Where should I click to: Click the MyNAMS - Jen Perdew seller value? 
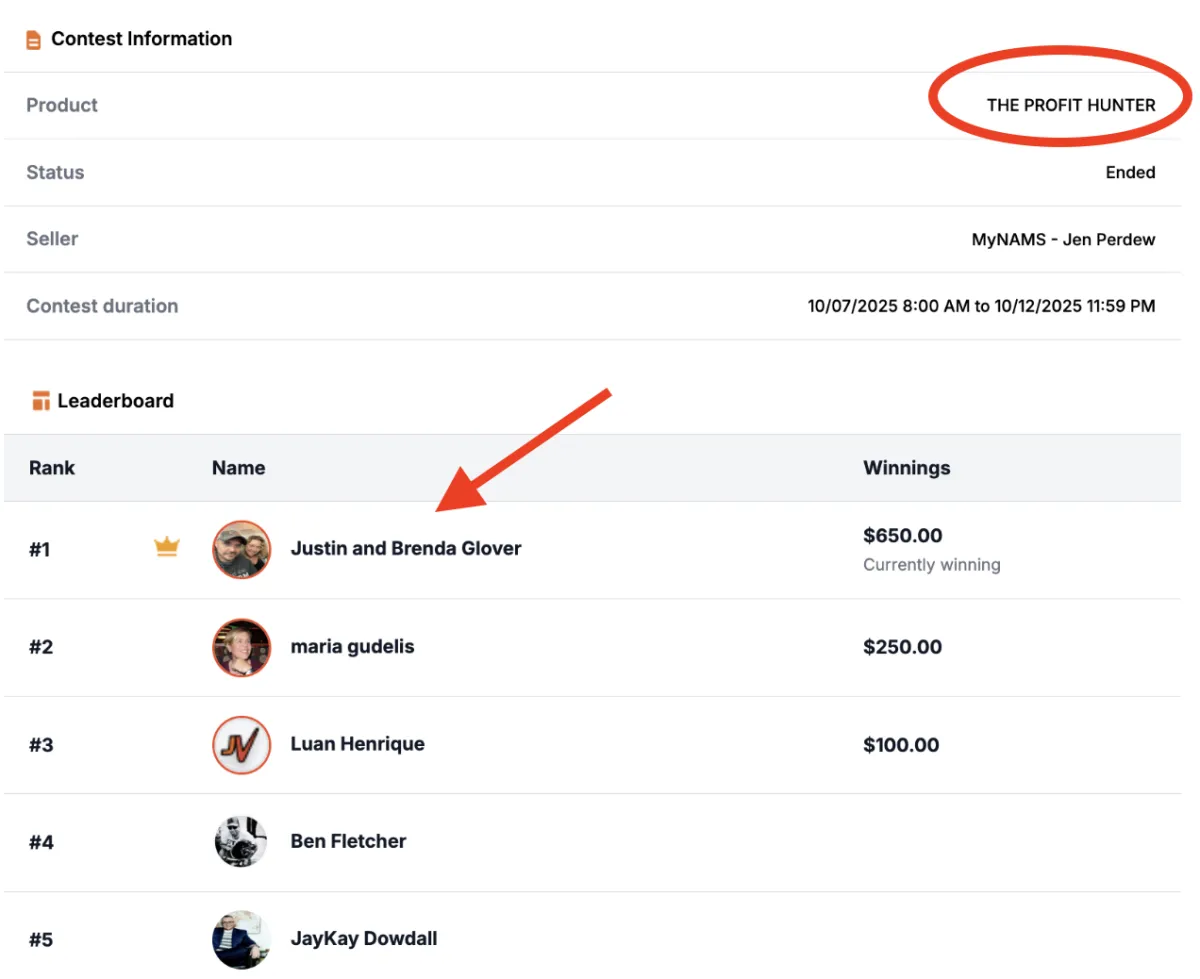pyautogui.click(x=1064, y=239)
